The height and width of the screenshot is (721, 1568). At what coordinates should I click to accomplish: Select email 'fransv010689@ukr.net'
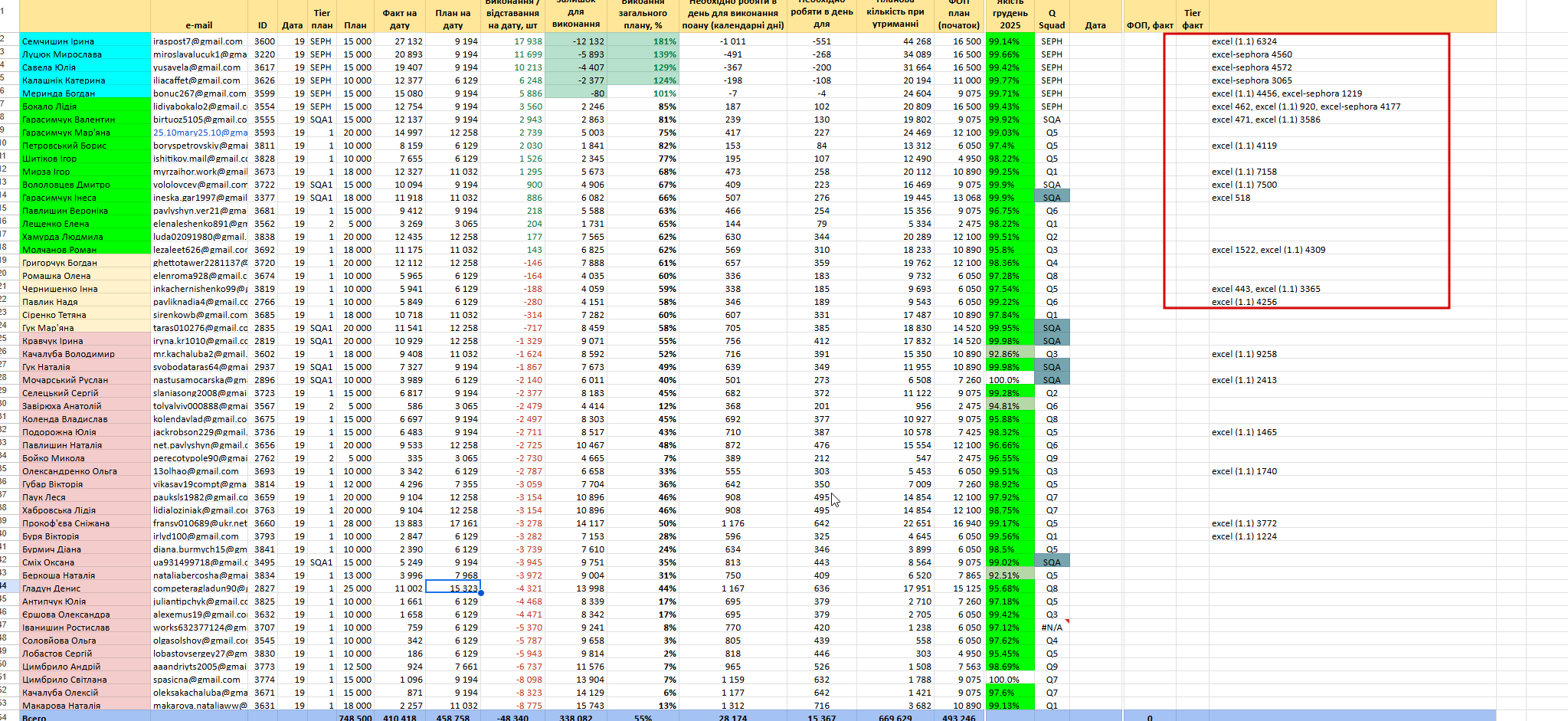[x=199, y=523]
